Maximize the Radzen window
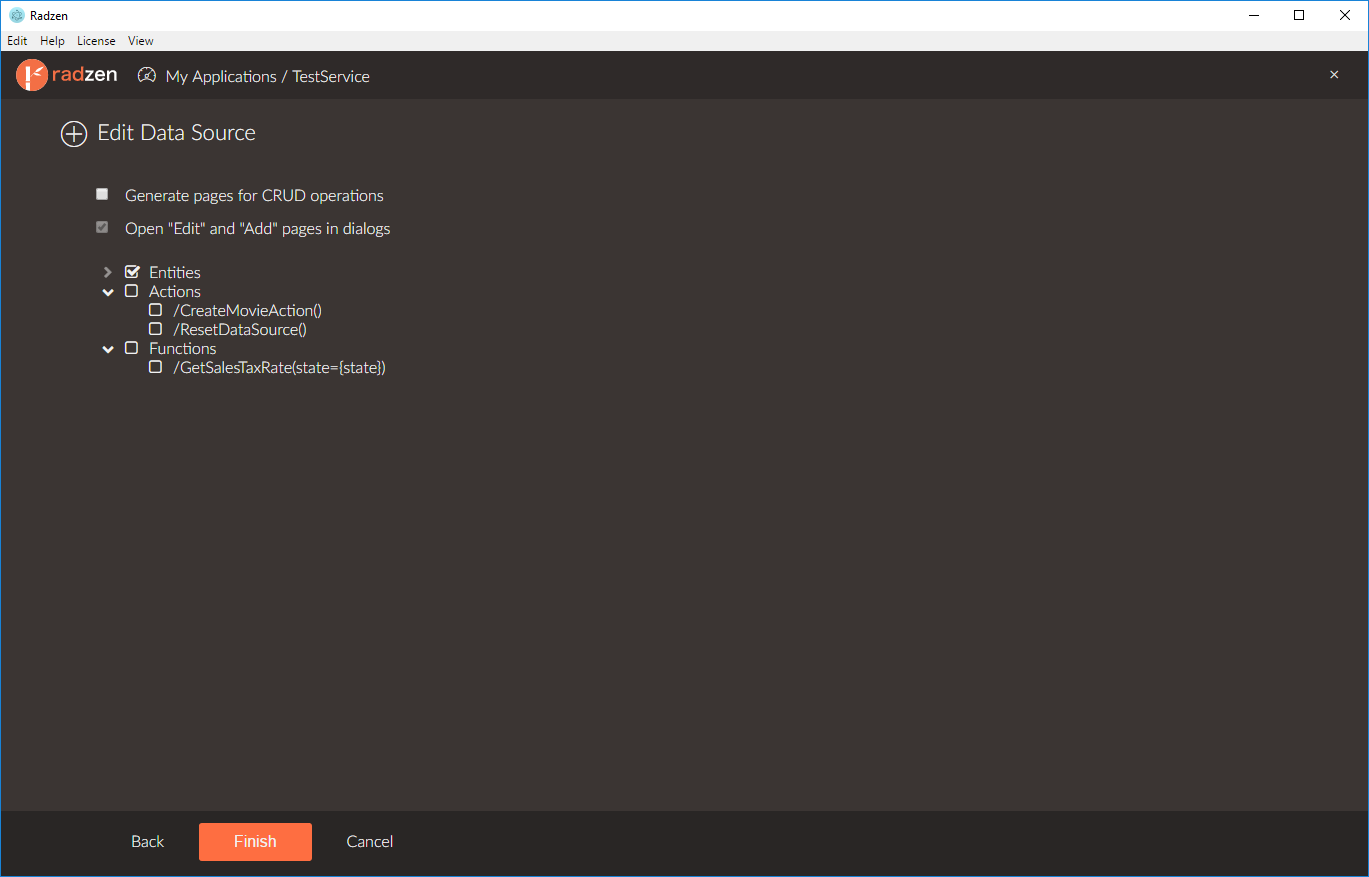This screenshot has height=877, width=1369. click(x=1299, y=15)
